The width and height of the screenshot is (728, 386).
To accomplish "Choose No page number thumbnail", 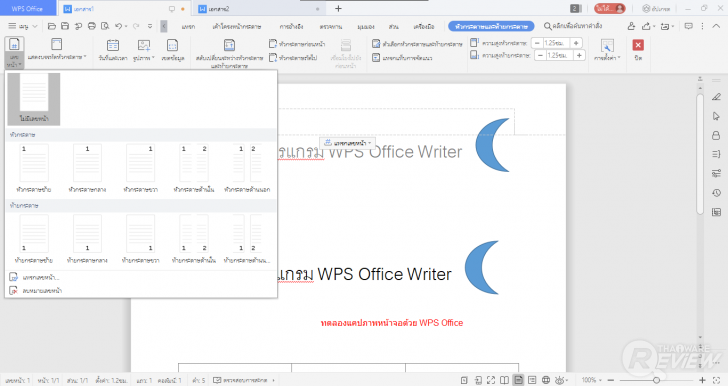I will tap(34, 99).
